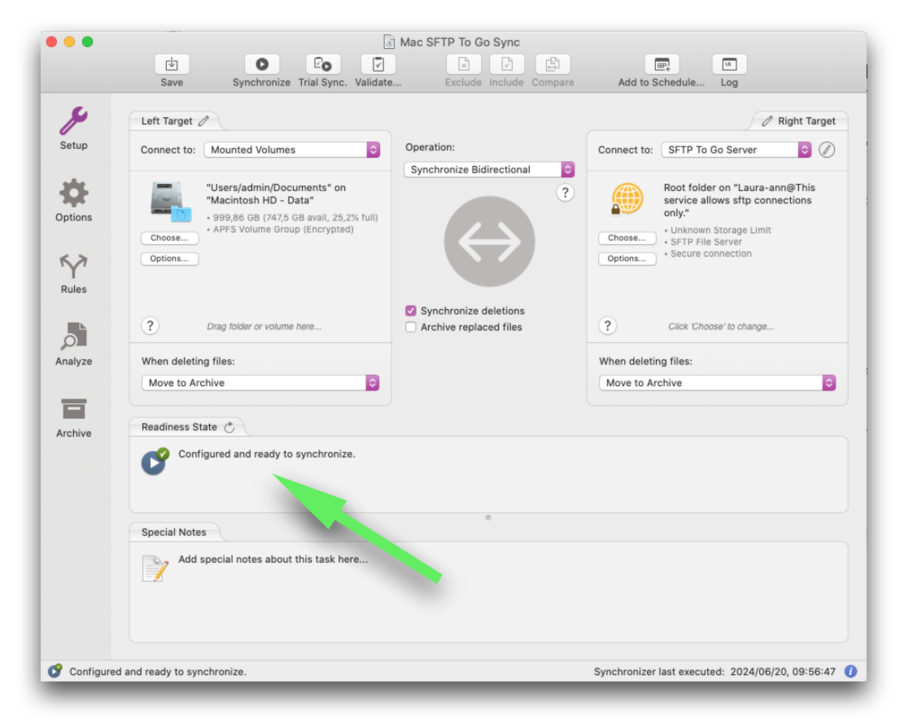Open right Connect to SFTP To Go Server dropdown
Image resolution: width=900 pixels, height=727 pixels.
pos(736,150)
